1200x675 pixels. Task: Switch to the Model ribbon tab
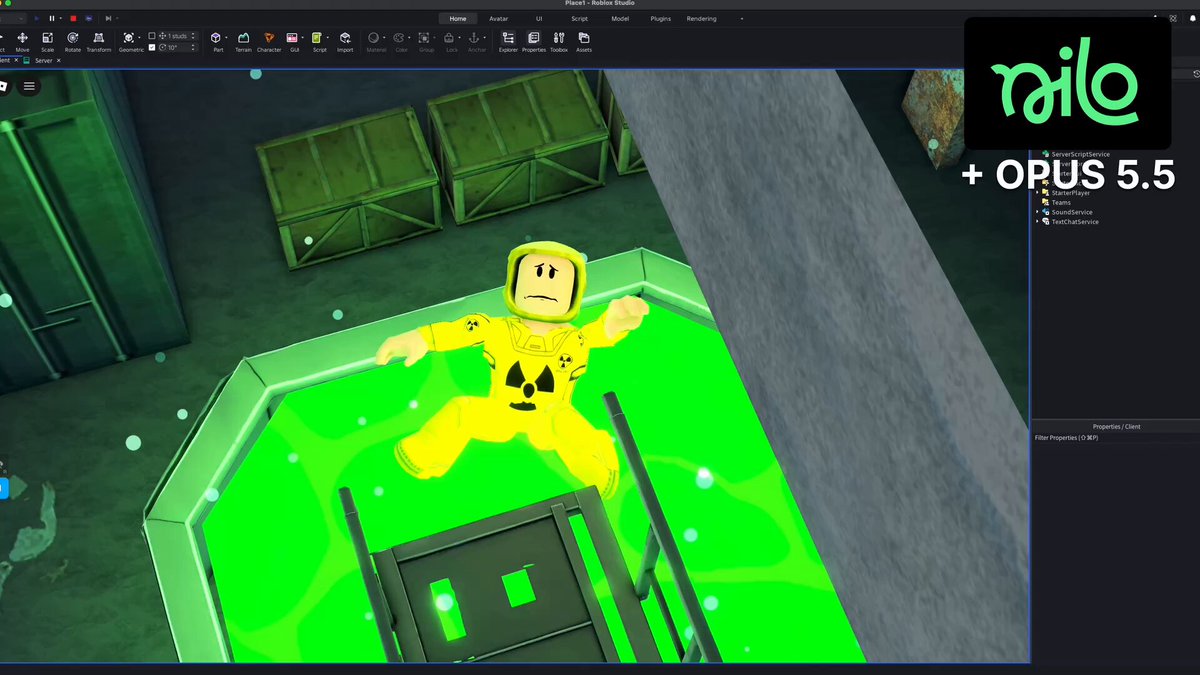point(620,18)
